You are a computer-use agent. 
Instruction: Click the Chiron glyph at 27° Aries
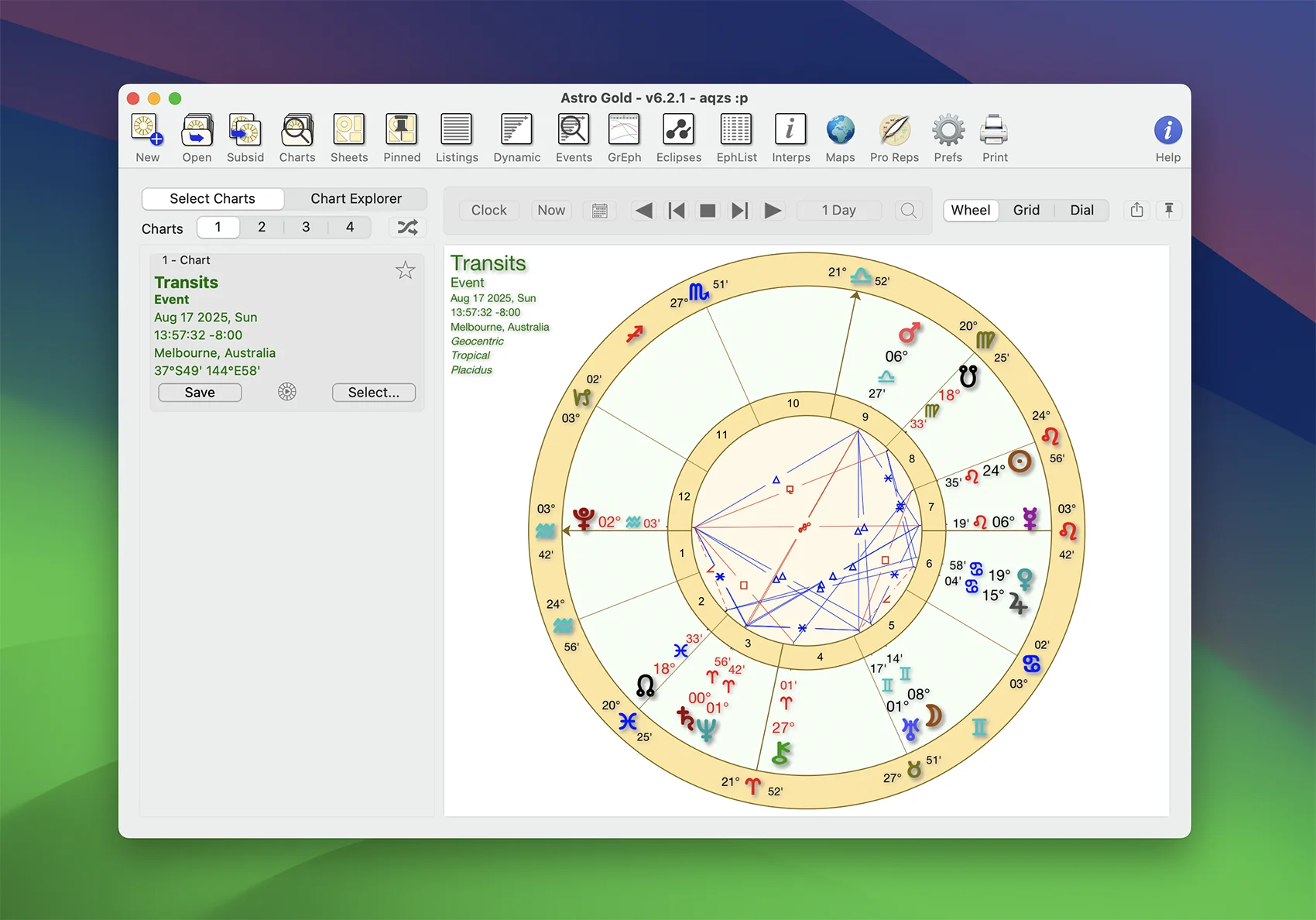coord(782,753)
